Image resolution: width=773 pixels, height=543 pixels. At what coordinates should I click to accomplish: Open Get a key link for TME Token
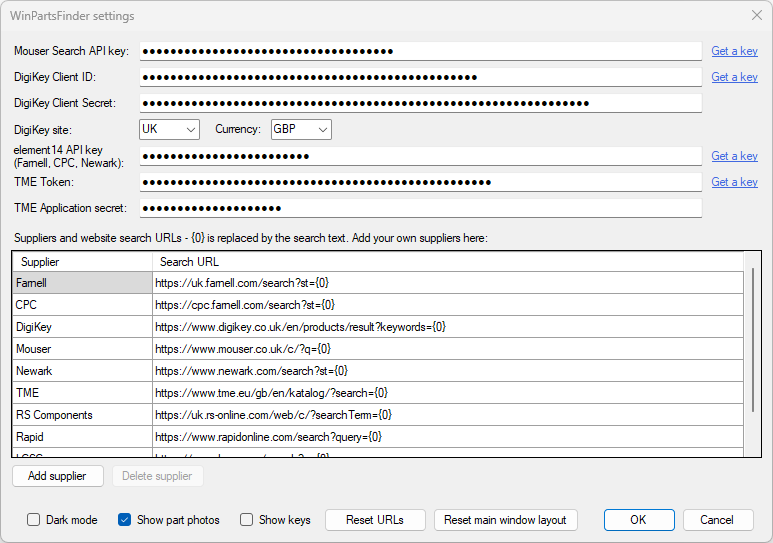(x=734, y=182)
